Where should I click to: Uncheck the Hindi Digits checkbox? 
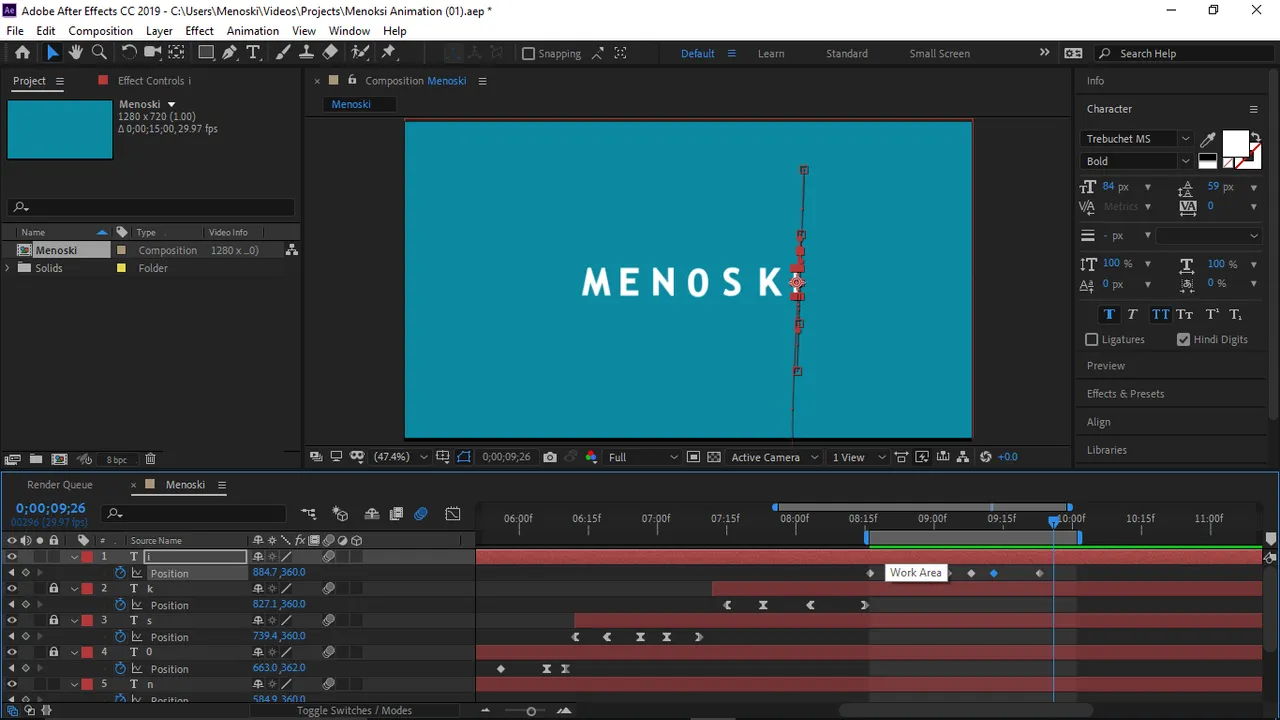tap(1184, 340)
